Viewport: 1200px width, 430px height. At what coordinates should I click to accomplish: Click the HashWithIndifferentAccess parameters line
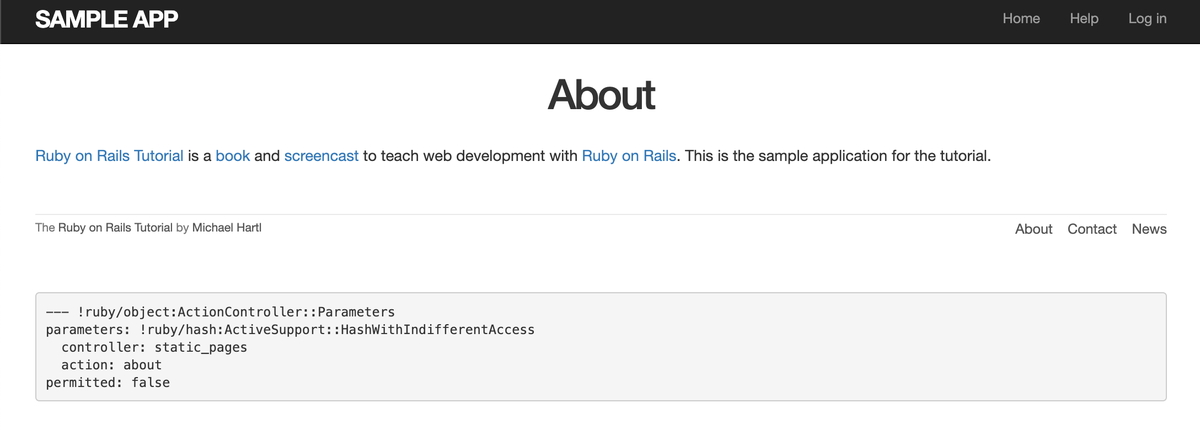[290, 329]
